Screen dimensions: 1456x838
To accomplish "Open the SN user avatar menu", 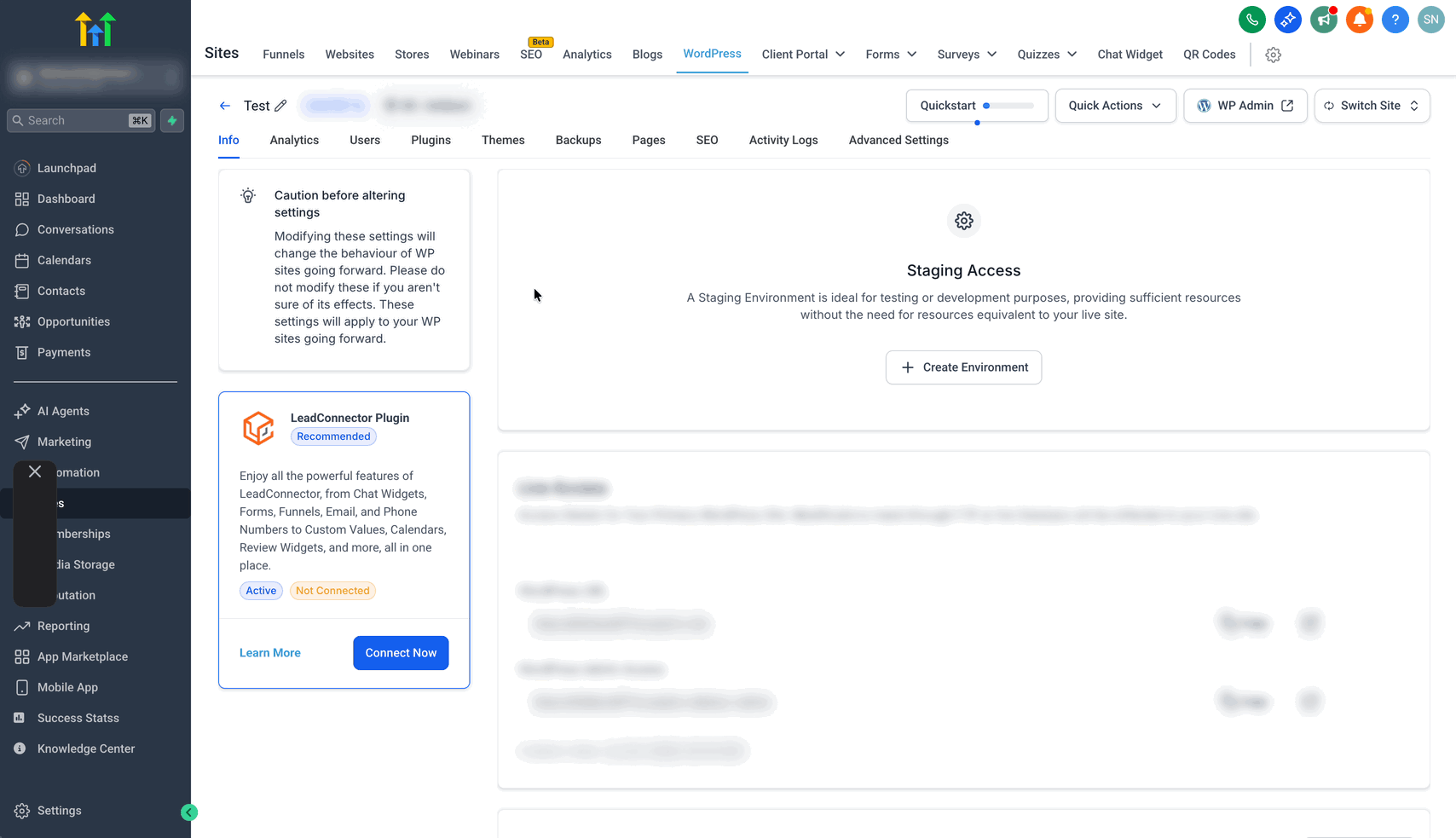I will (x=1430, y=20).
